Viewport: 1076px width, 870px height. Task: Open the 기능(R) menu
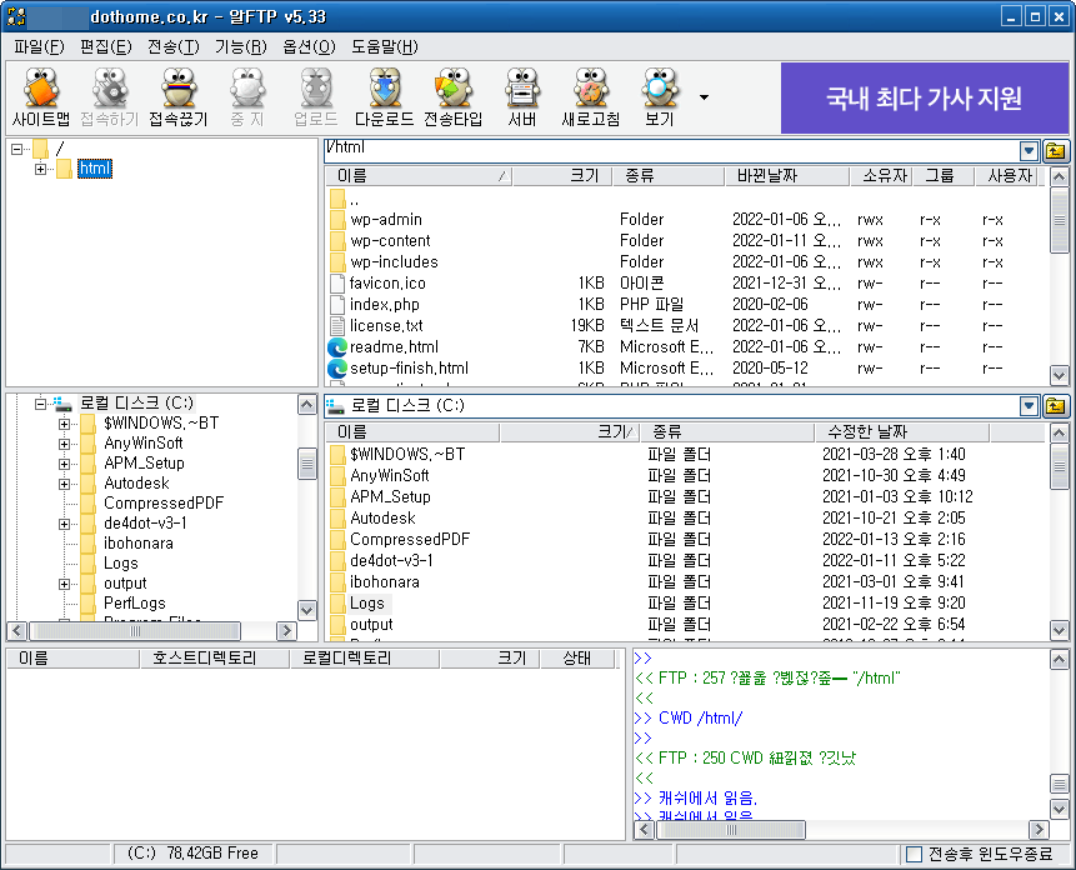[x=240, y=47]
